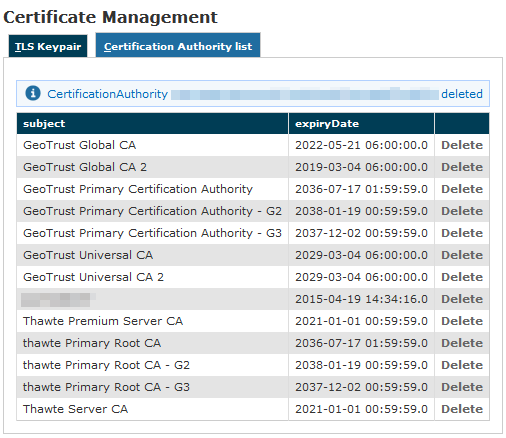This screenshot has height=438, width=506.
Task: Delete the certificate expiring 2015-04-19
Action: coord(462,299)
